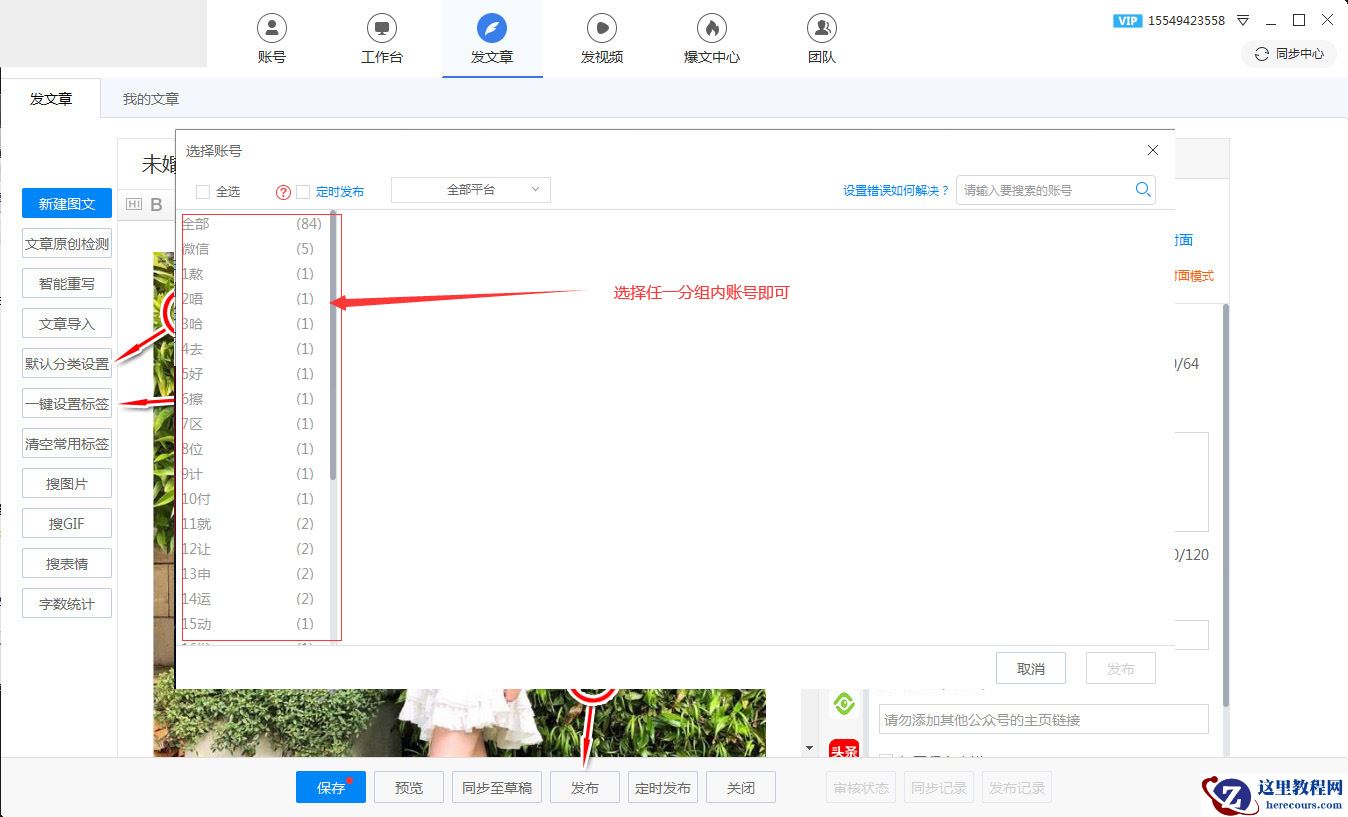Click the 文章导入 import button
1348x817 pixels.
67,323
